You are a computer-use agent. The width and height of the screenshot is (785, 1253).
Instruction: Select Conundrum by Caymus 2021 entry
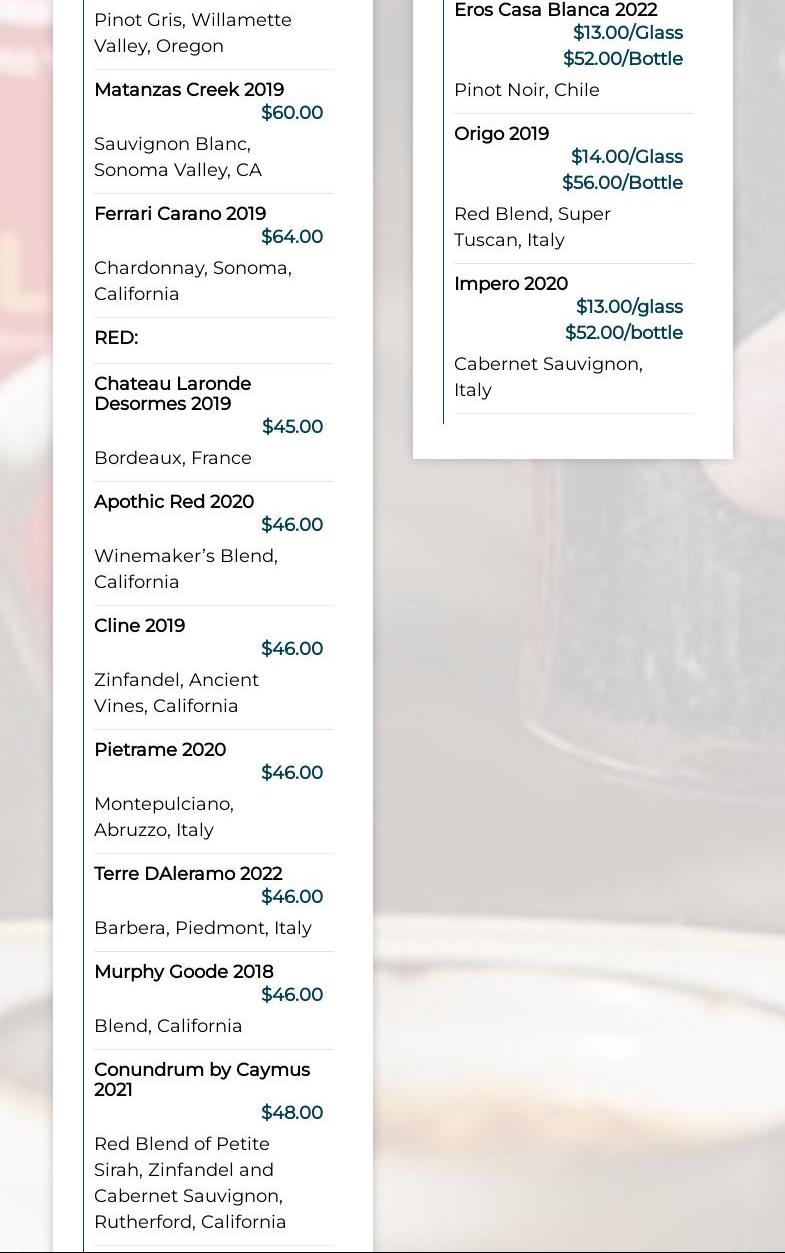pyautogui.click(x=202, y=1080)
